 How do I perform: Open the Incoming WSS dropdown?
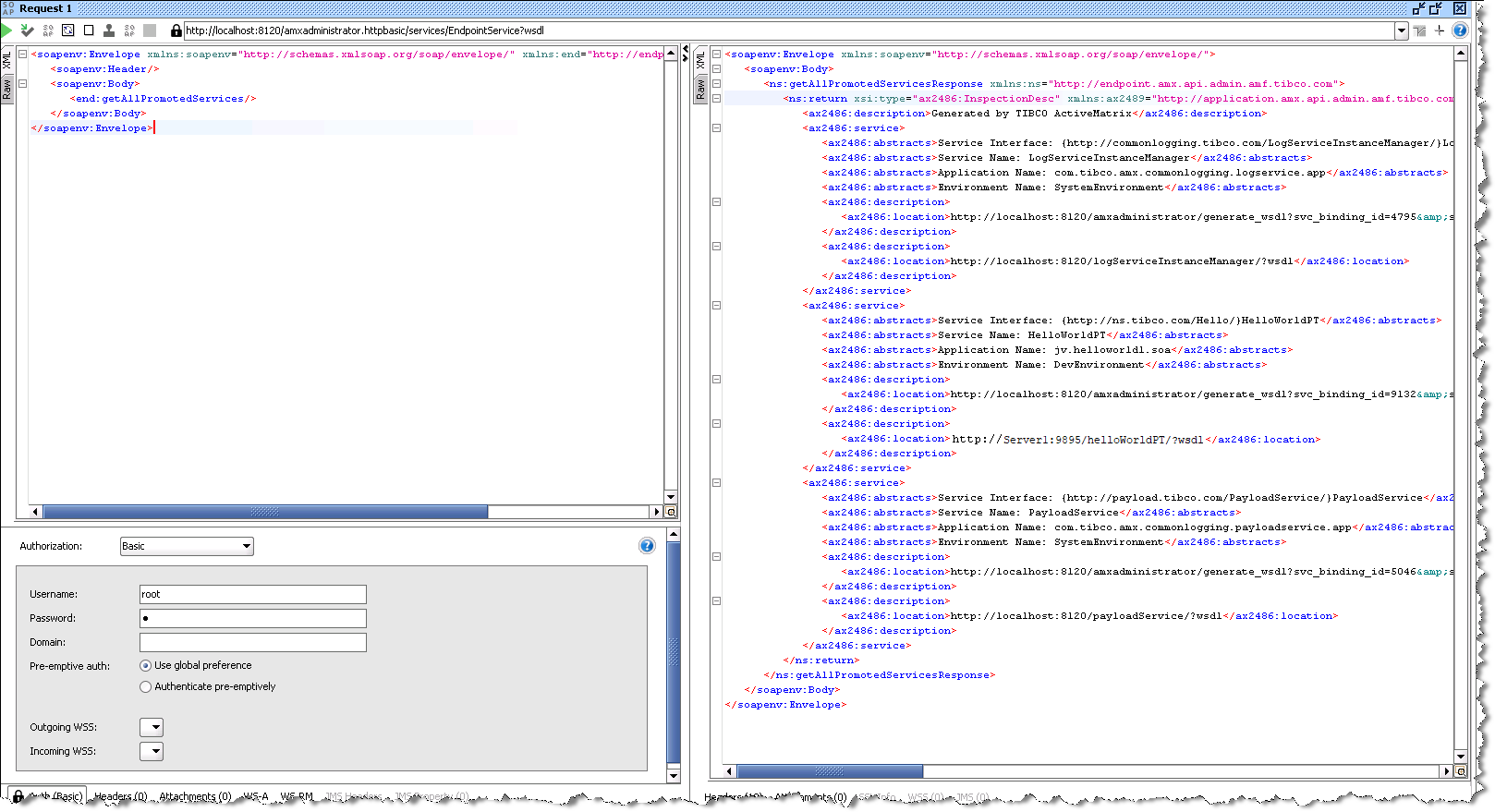(152, 751)
